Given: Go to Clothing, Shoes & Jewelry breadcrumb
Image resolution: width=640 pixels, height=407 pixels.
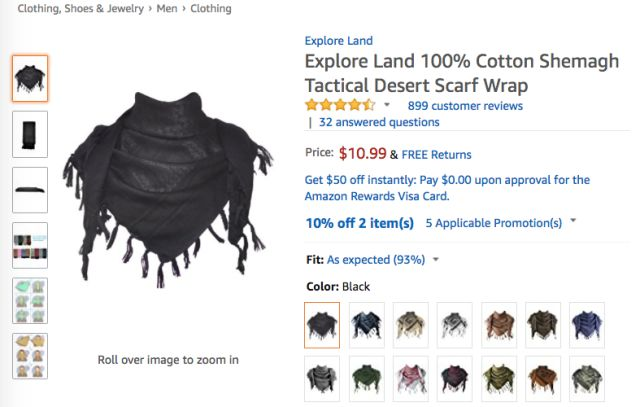Looking at the screenshot, I should pos(80,9).
